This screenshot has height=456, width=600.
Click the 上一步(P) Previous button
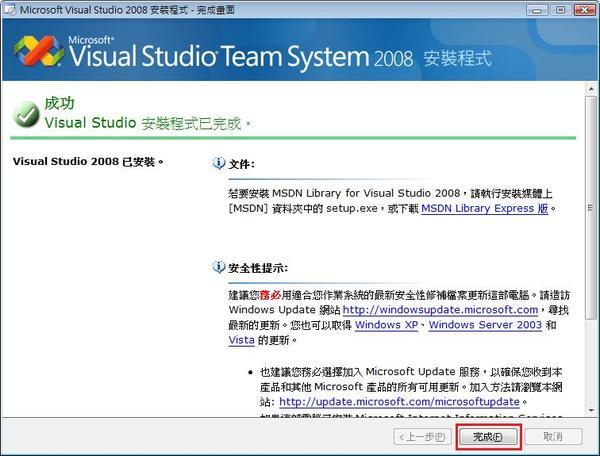pyautogui.click(x=422, y=436)
